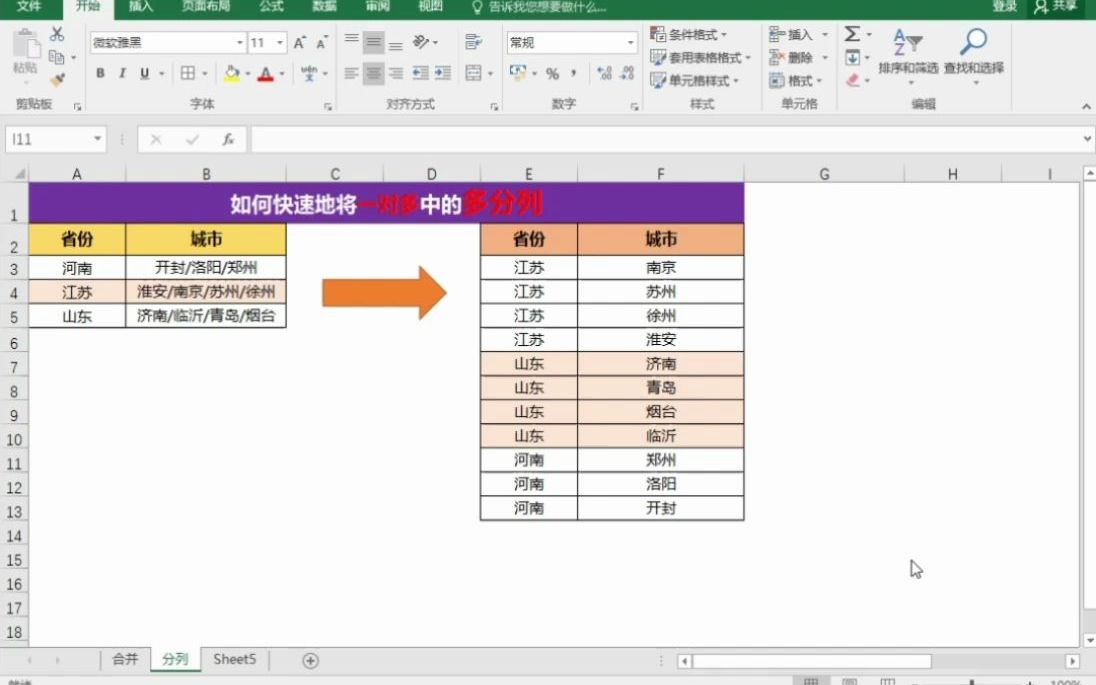Click the Cut scissors icon

click(55, 34)
